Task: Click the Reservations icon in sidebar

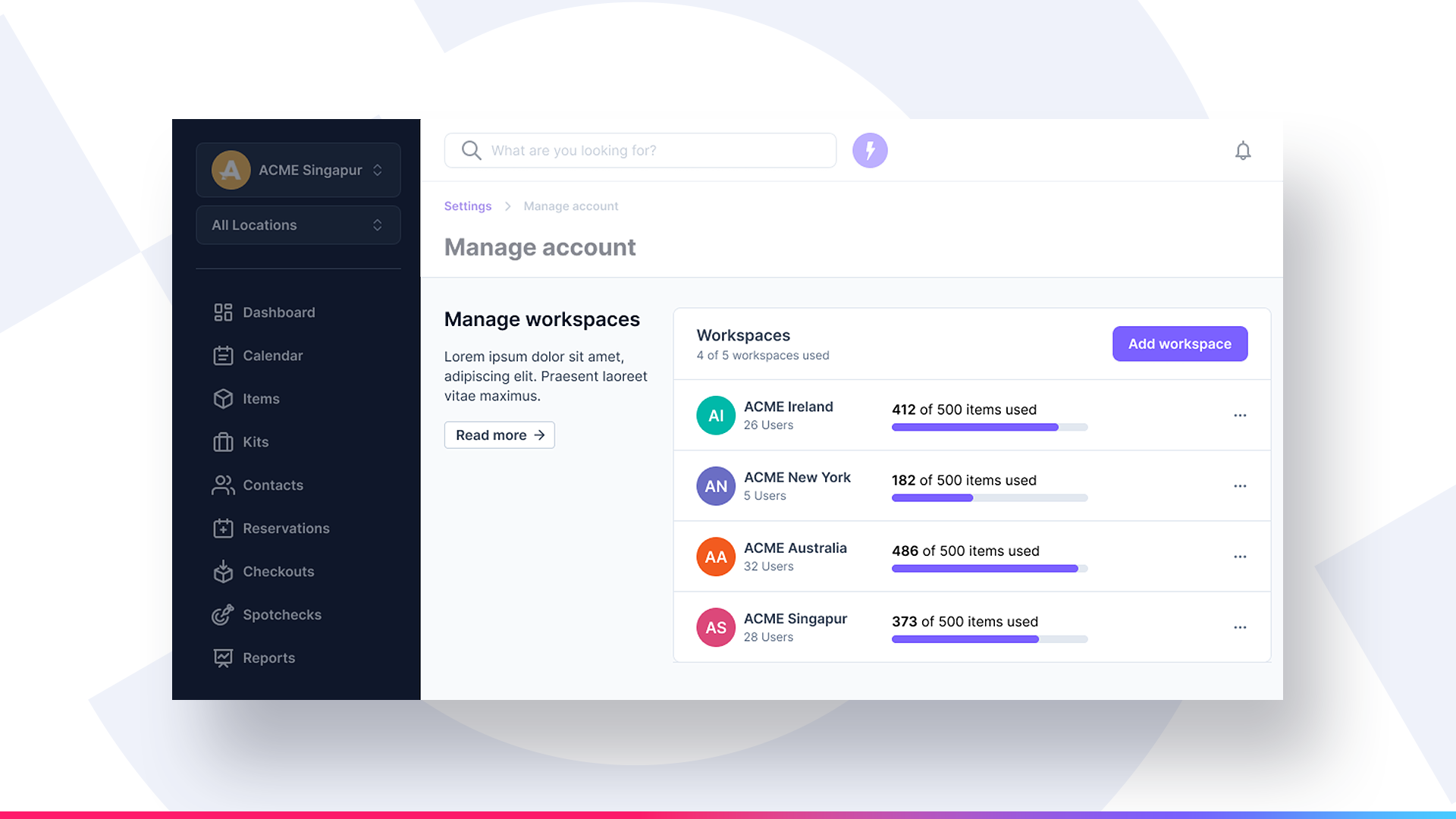Action: 222,527
